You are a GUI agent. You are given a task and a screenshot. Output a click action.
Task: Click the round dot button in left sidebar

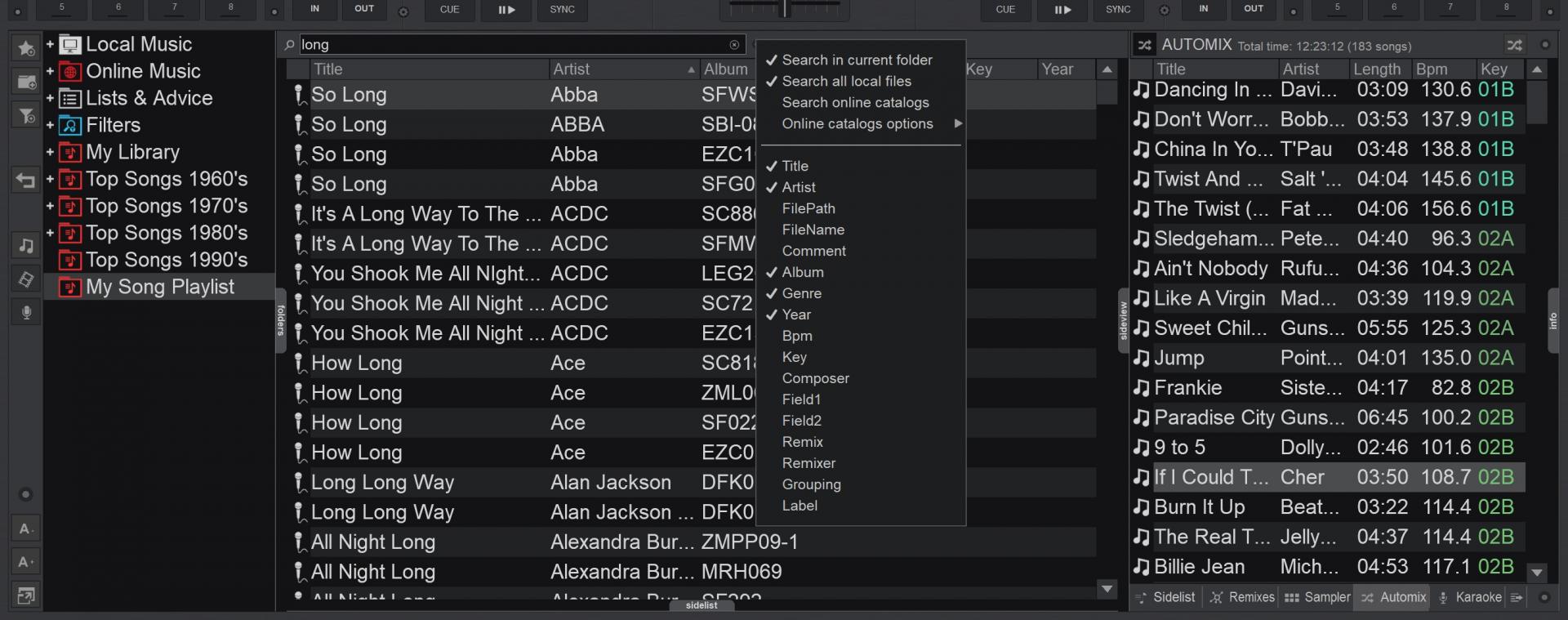(x=26, y=494)
